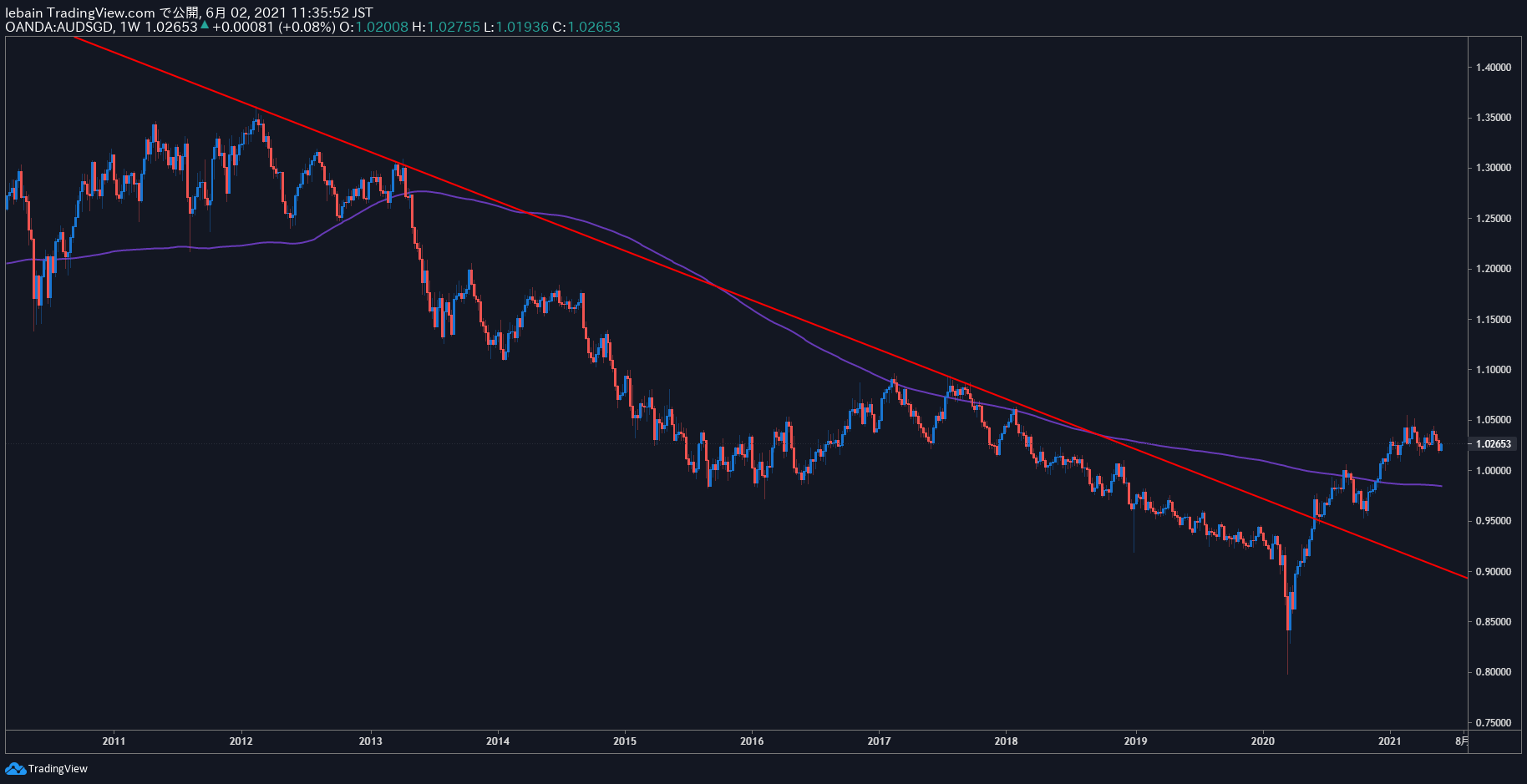Click the +0.00081 (+0.08%) change value
The height and width of the screenshot is (784, 1527).
coord(274,27)
